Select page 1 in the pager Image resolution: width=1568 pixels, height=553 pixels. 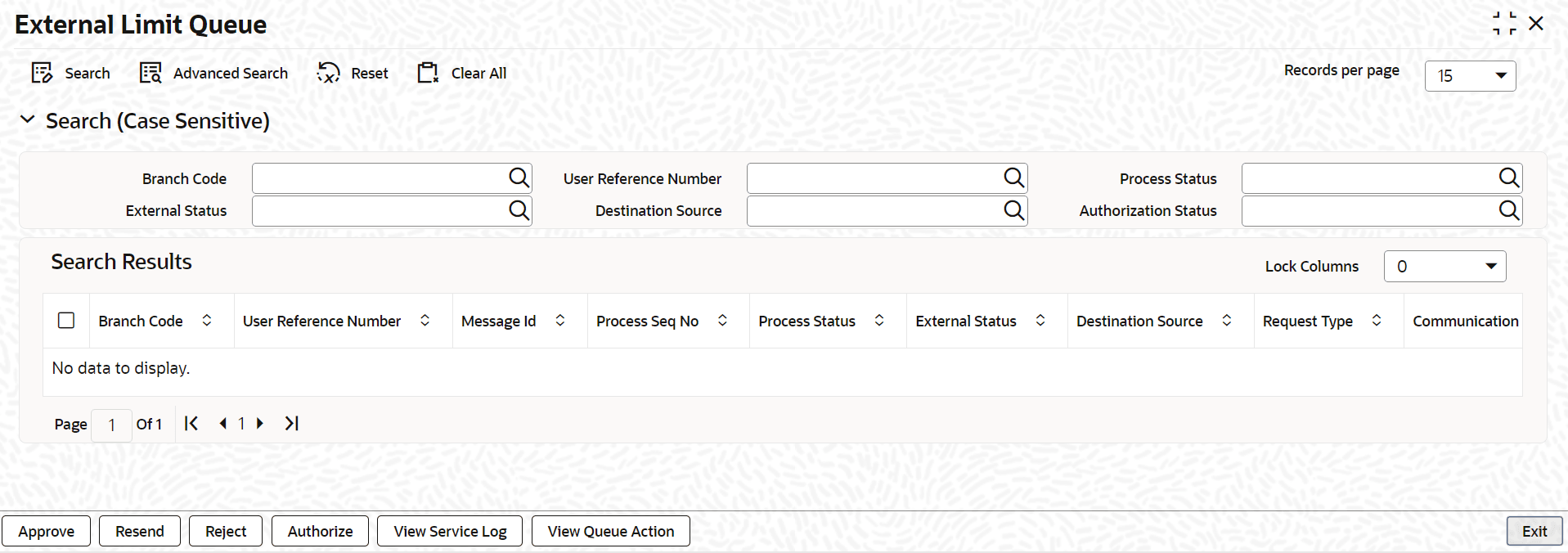tap(241, 424)
